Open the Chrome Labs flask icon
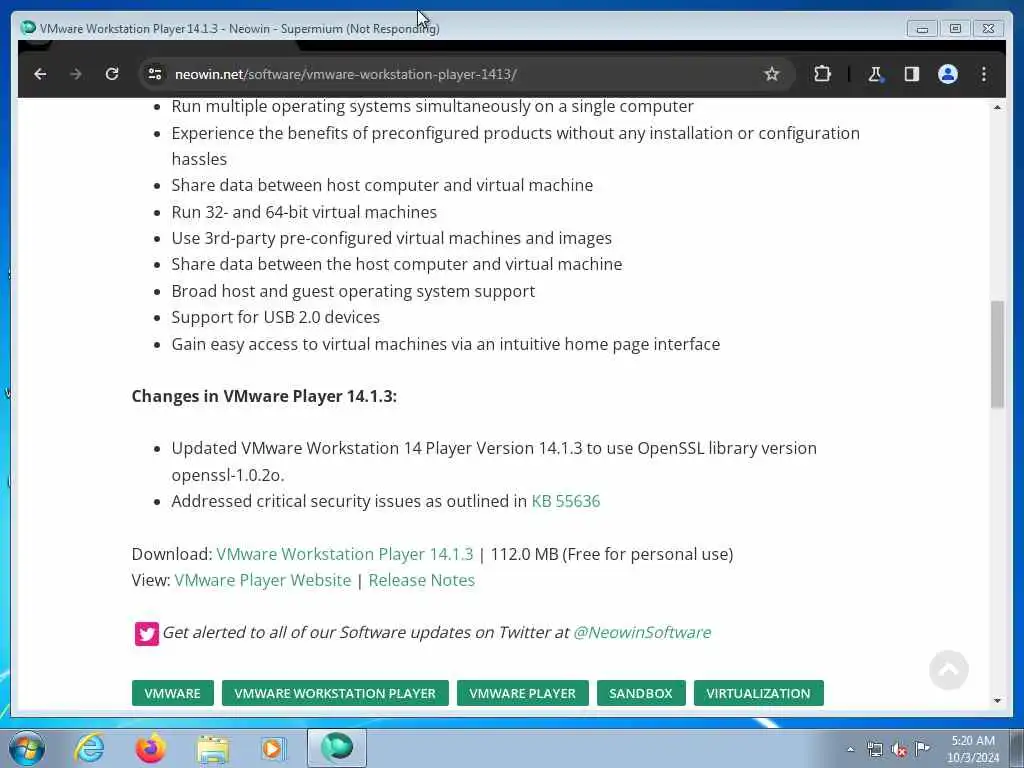The image size is (1024, 768). point(875,74)
